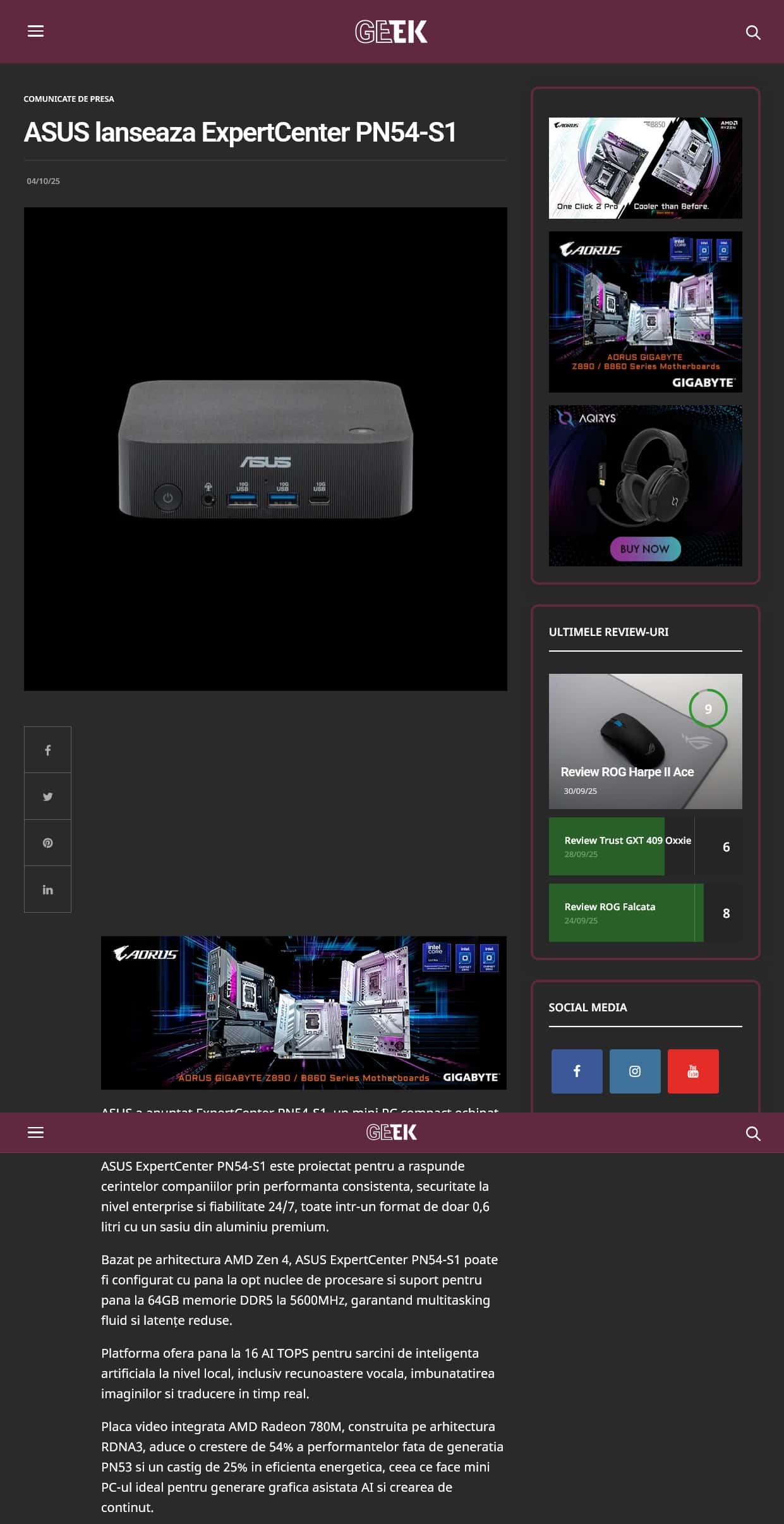
Task: Open GEEK Facebook page in Social Media
Action: pyautogui.click(x=576, y=1071)
